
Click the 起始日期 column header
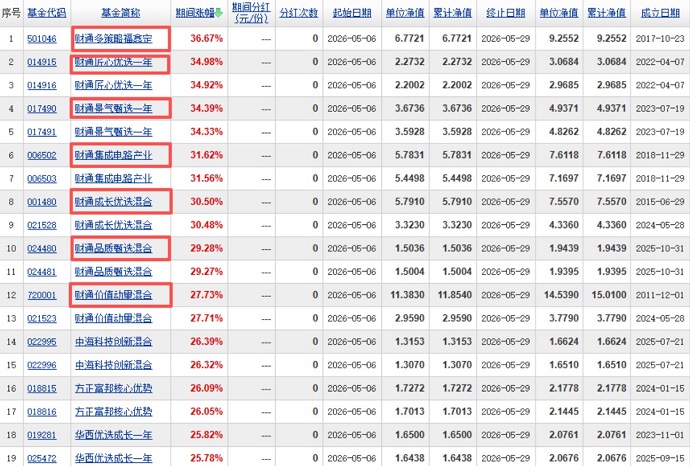[x=352, y=13]
